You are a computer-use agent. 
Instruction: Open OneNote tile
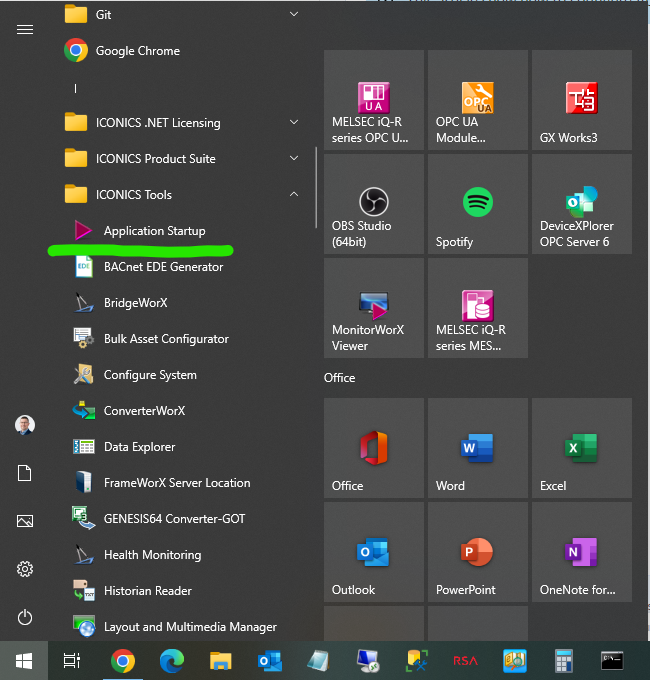point(582,552)
